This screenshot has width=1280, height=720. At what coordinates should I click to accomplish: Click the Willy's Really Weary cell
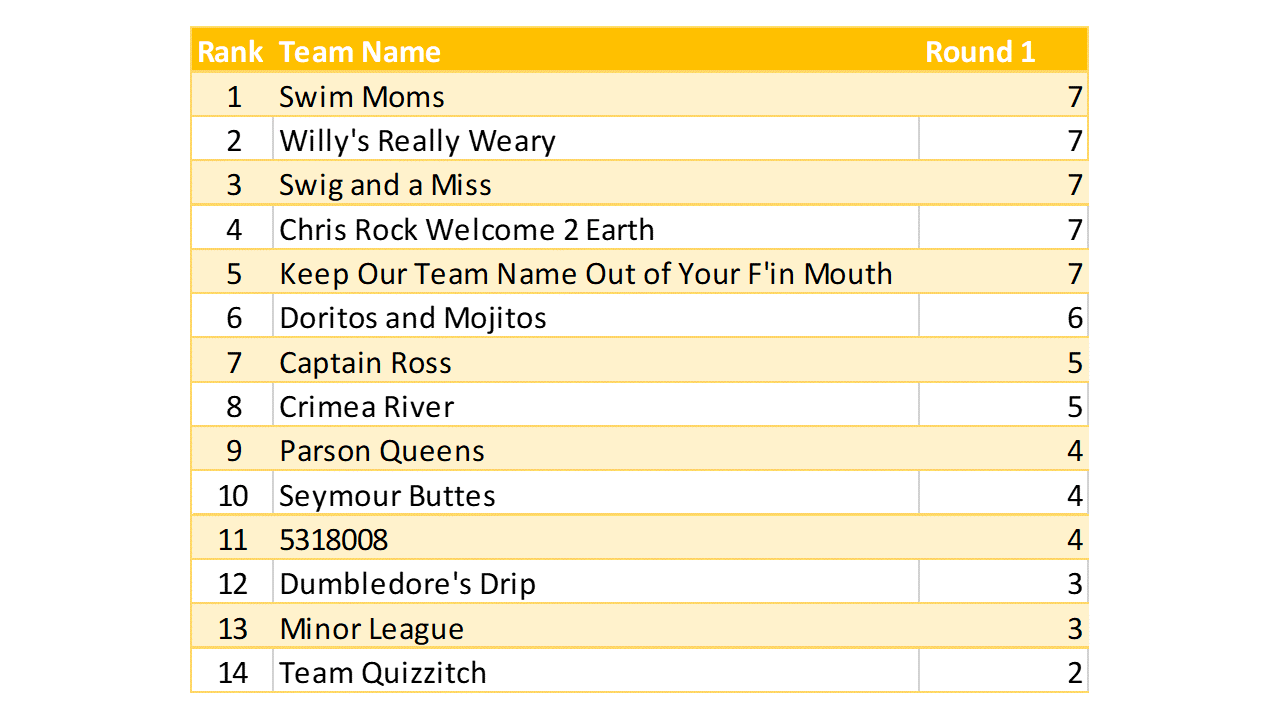point(417,141)
